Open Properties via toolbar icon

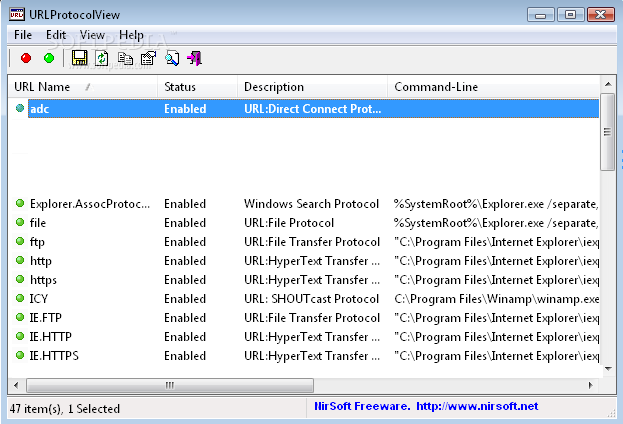149,58
